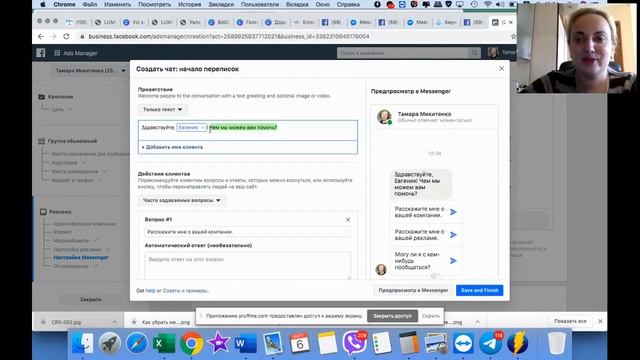Reload the current Facebook page
Screen dimensions: 640x360
66,36
